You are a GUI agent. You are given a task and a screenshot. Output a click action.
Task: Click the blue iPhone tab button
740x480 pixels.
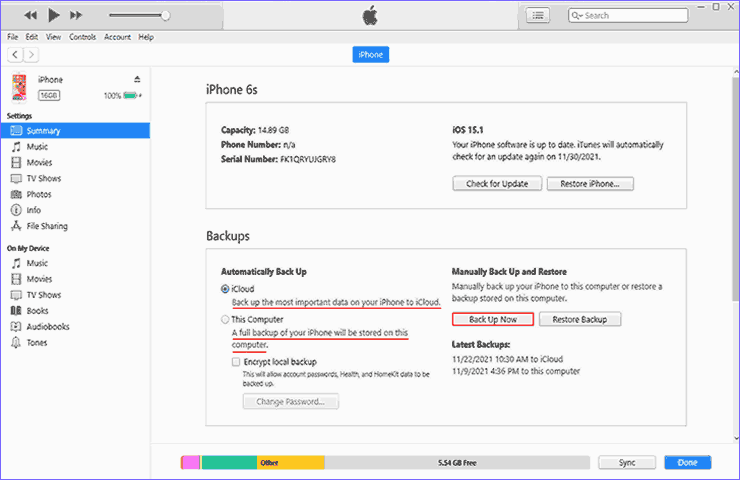pyautogui.click(x=370, y=55)
